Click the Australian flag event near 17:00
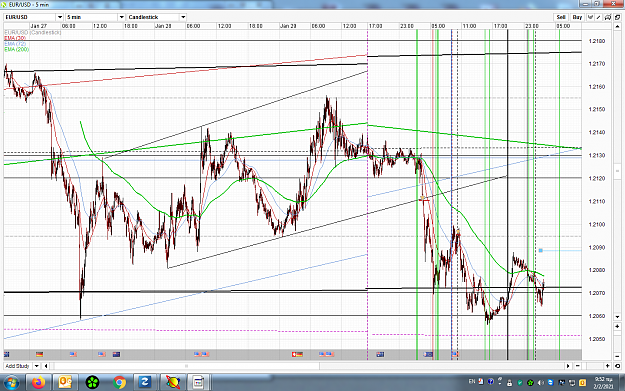The width and height of the screenshot is (625, 391). click(x=380, y=354)
